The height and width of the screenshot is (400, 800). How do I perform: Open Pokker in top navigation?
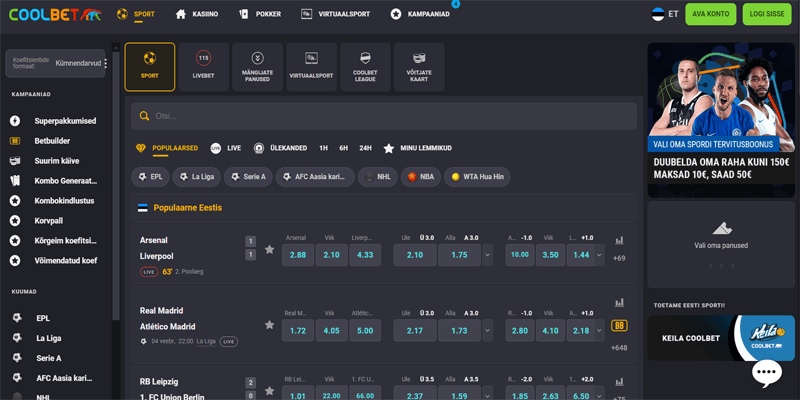coord(260,14)
